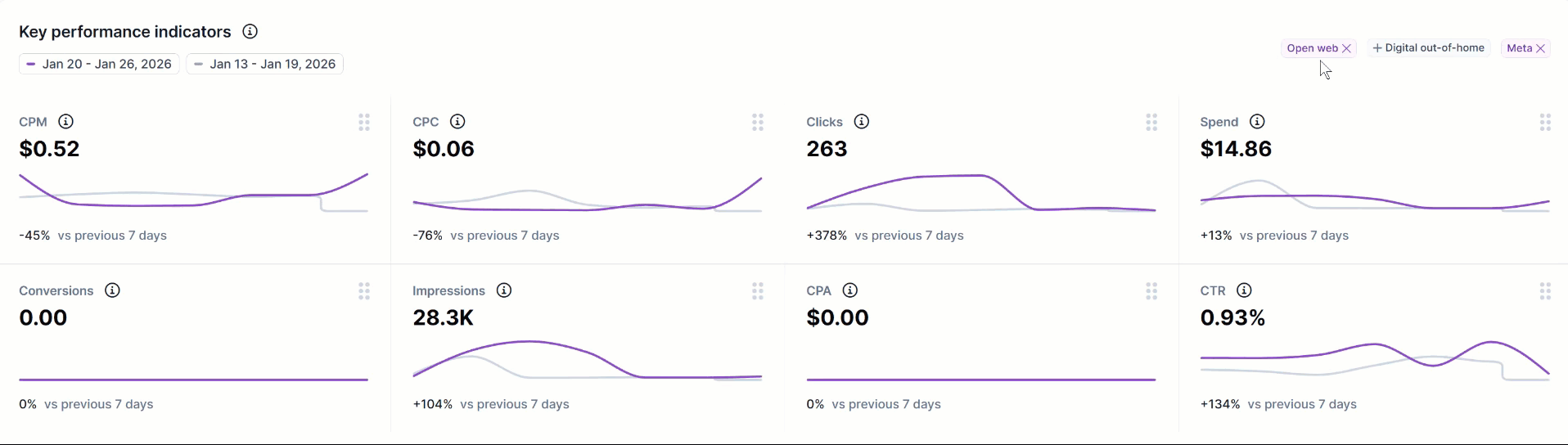The height and width of the screenshot is (445, 1568).
Task: Click the Conversions info icon
Action: pos(113,290)
